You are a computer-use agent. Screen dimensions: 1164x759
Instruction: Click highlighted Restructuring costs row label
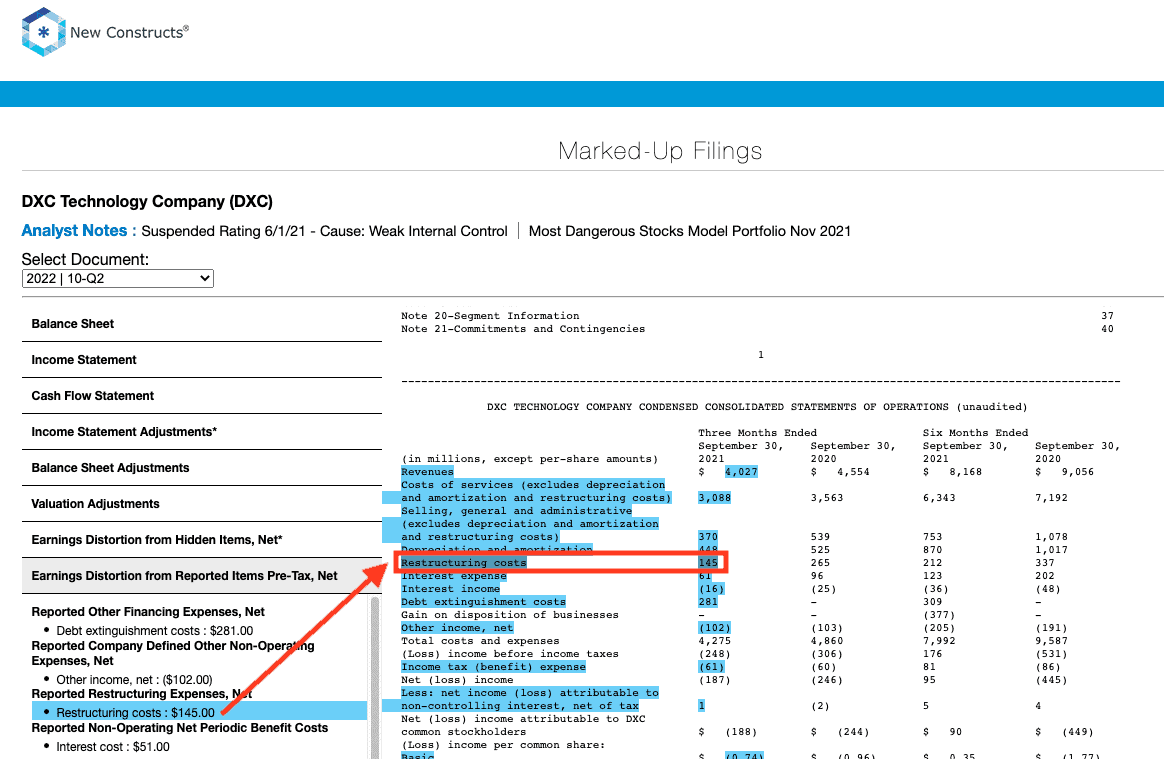[x=463, y=562]
